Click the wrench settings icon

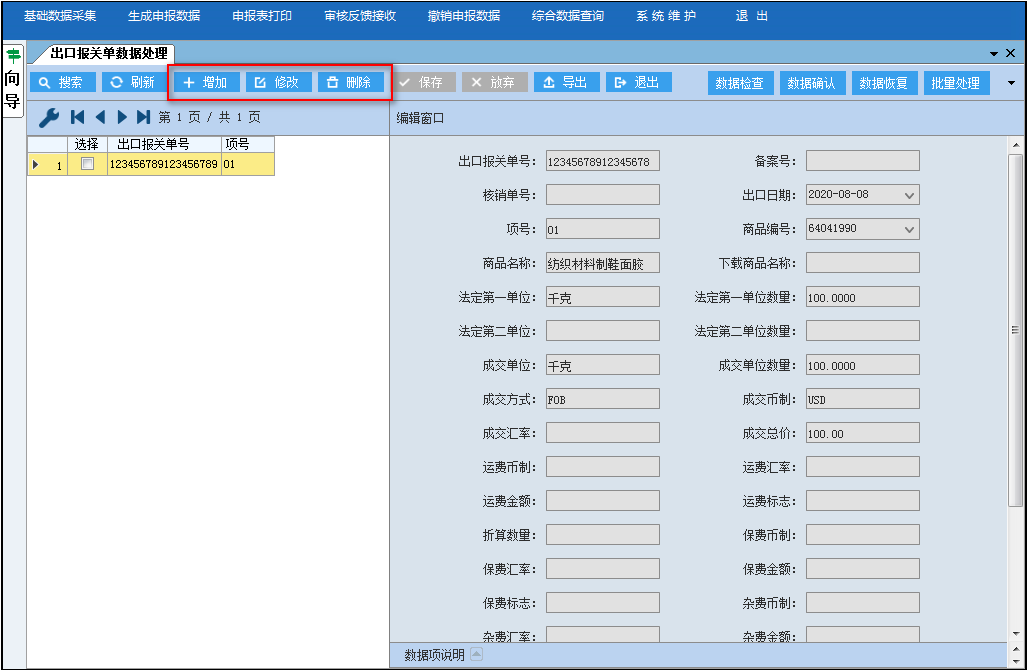pos(49,118)
